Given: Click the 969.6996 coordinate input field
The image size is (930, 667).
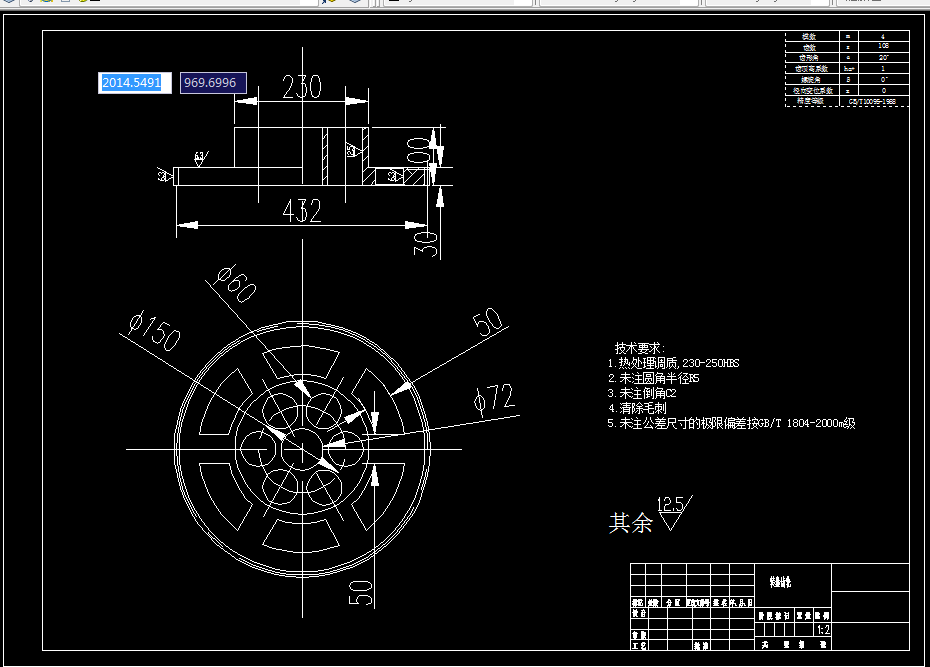Looking at the screenshot, I should coord(213,82).
